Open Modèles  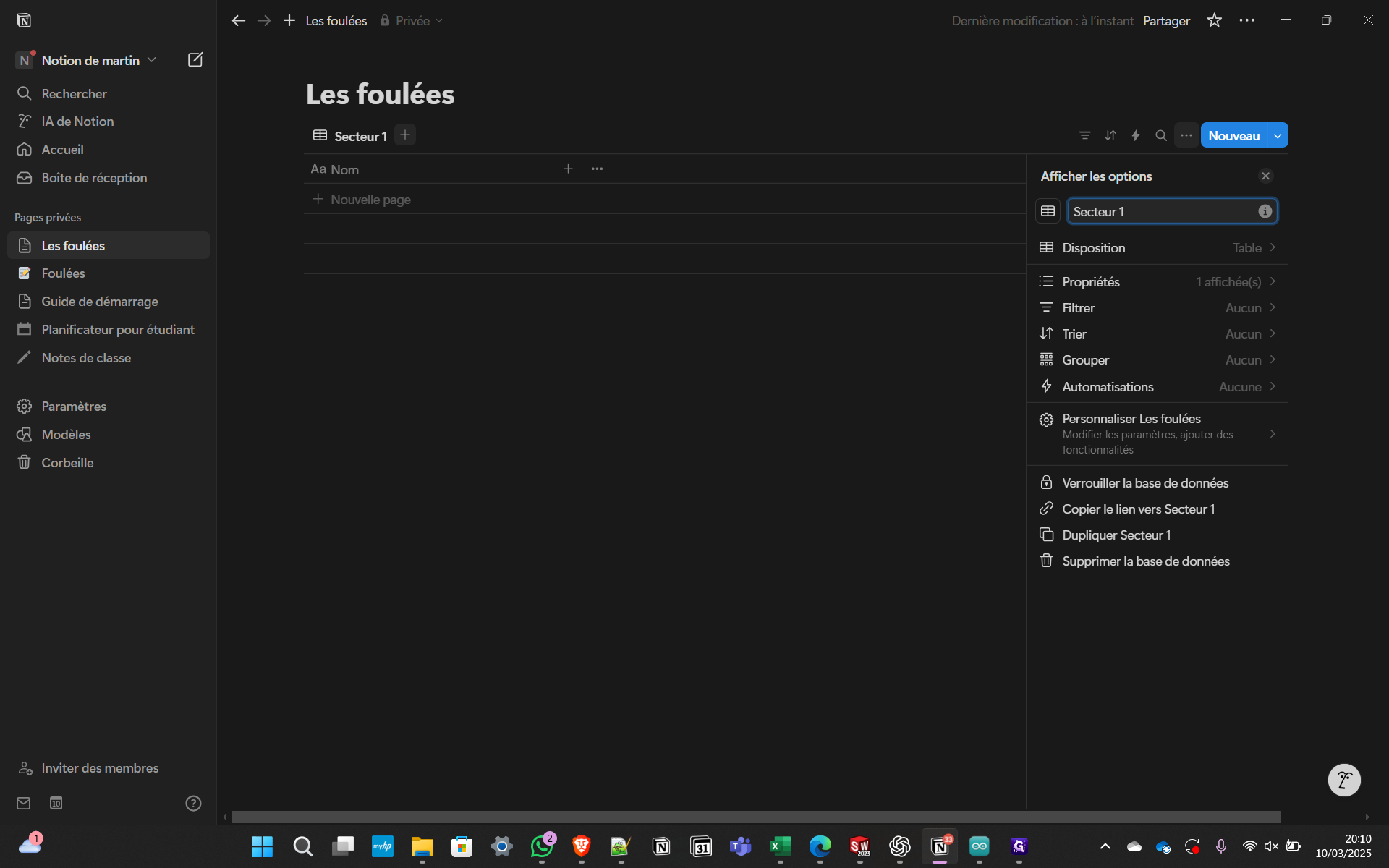[x=109, y=435]
